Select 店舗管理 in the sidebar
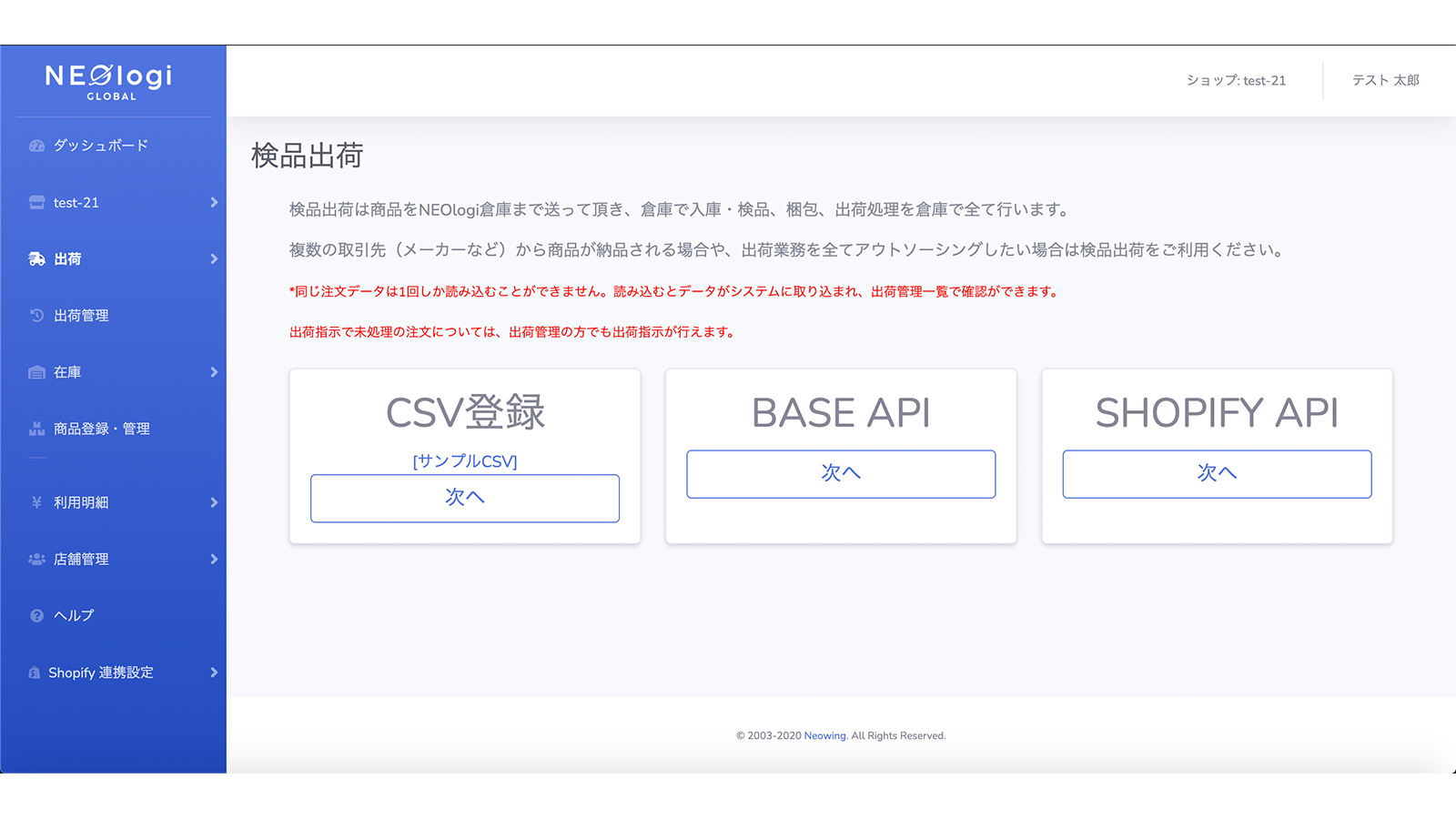Viewport: 1456px width, 819px height. coord(79,559)
